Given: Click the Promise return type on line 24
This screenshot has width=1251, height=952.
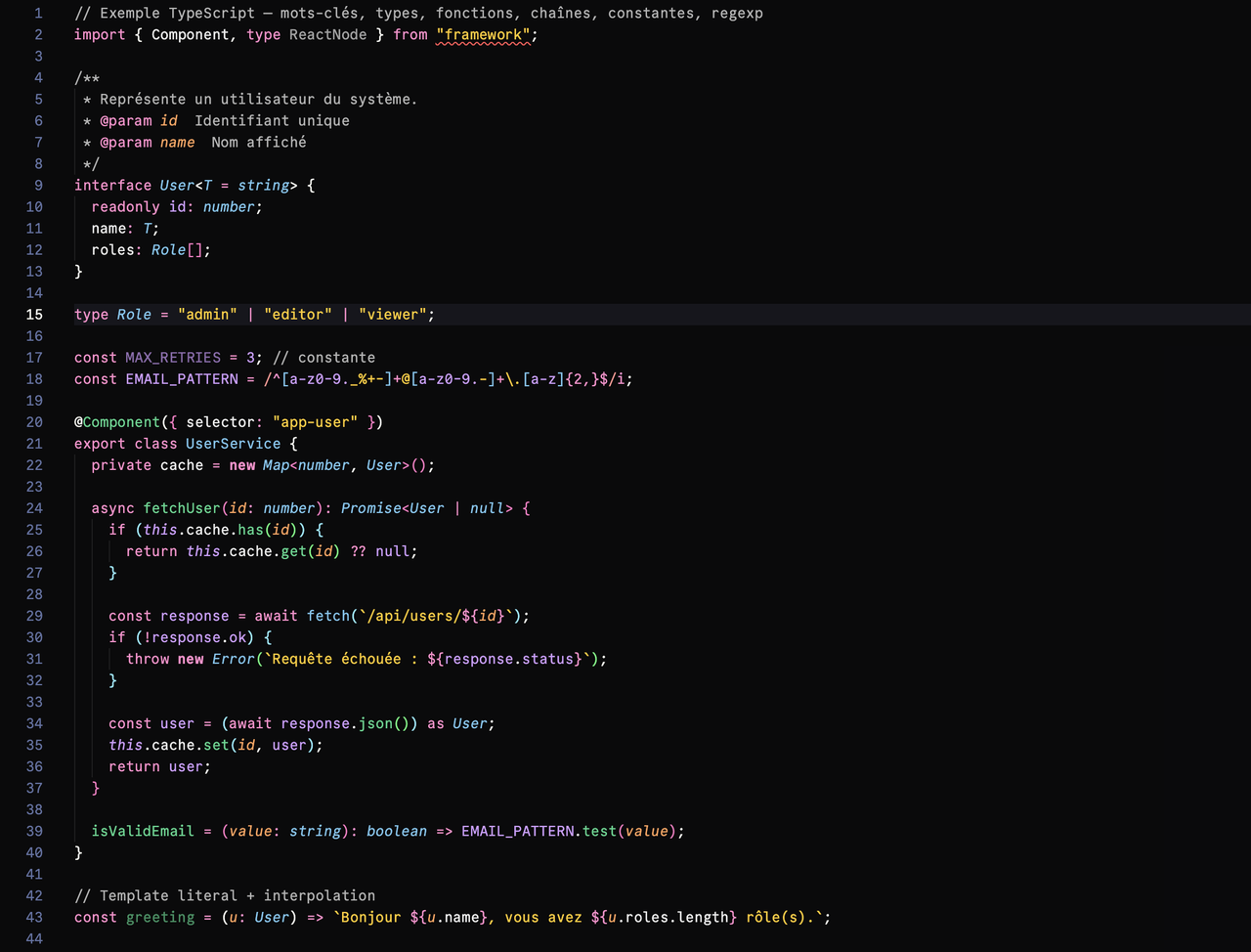Looking at the screenshot, I should [370, 507].
